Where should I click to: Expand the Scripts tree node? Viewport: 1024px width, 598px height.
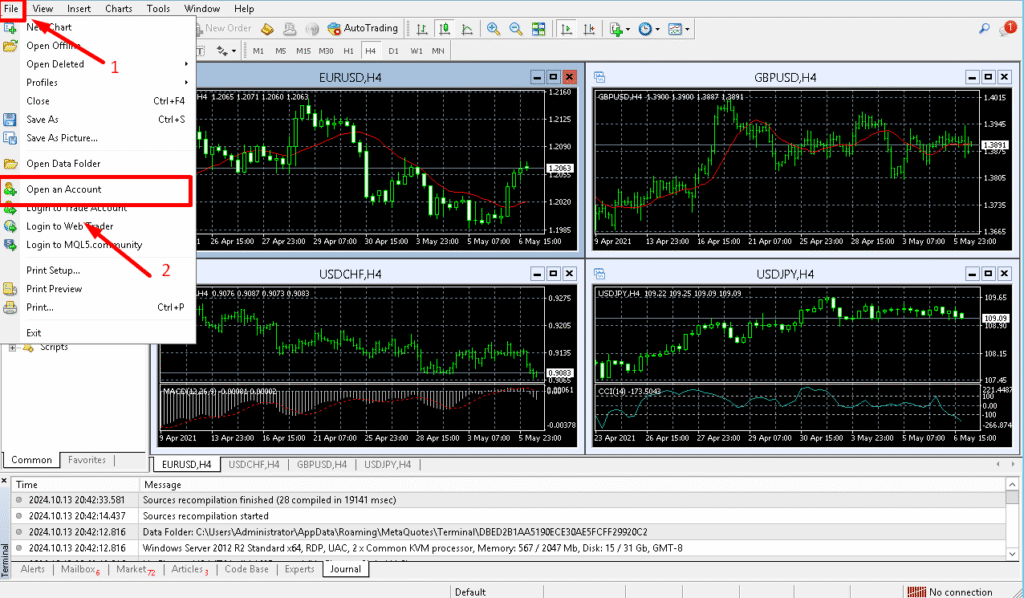(x=12, y=348)
